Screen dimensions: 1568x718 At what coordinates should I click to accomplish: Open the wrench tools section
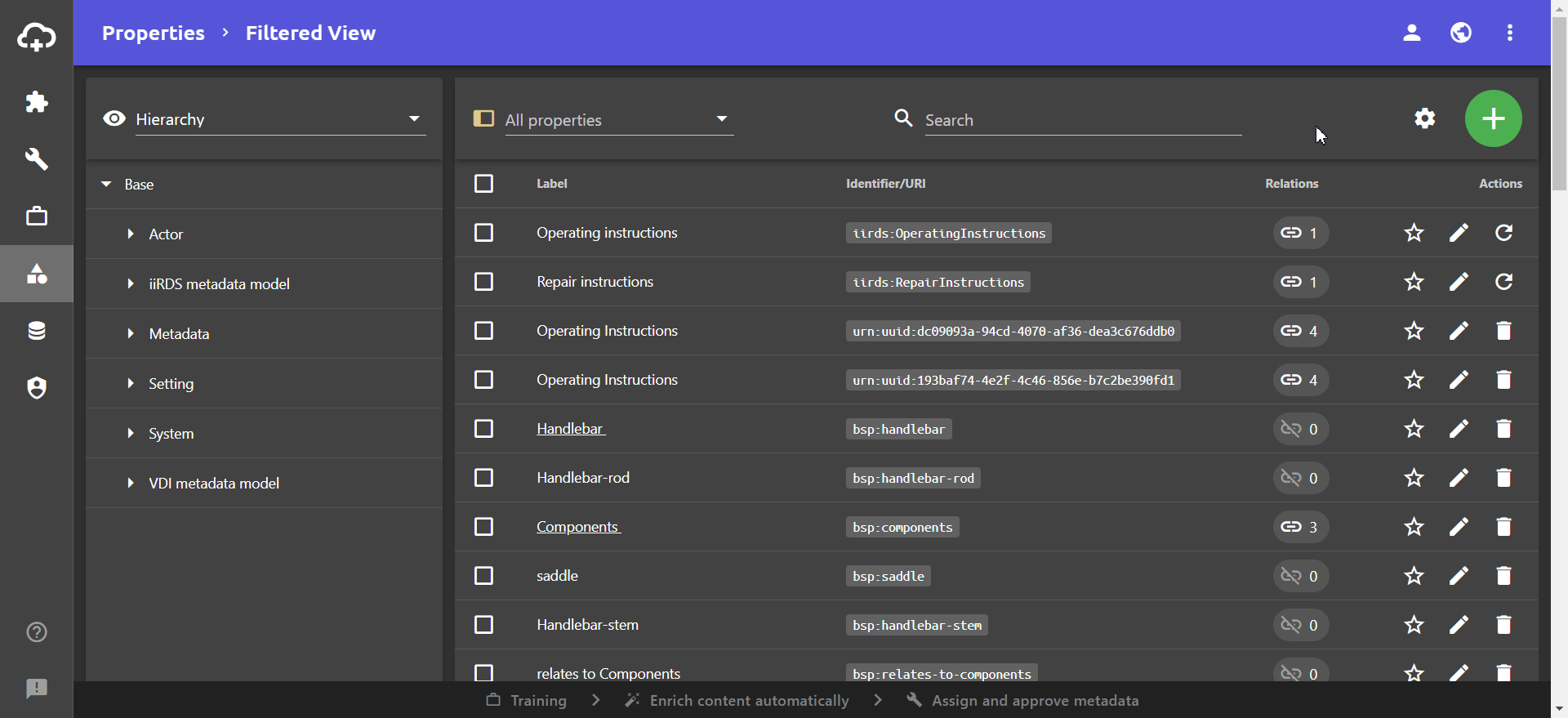pos(37,159)
